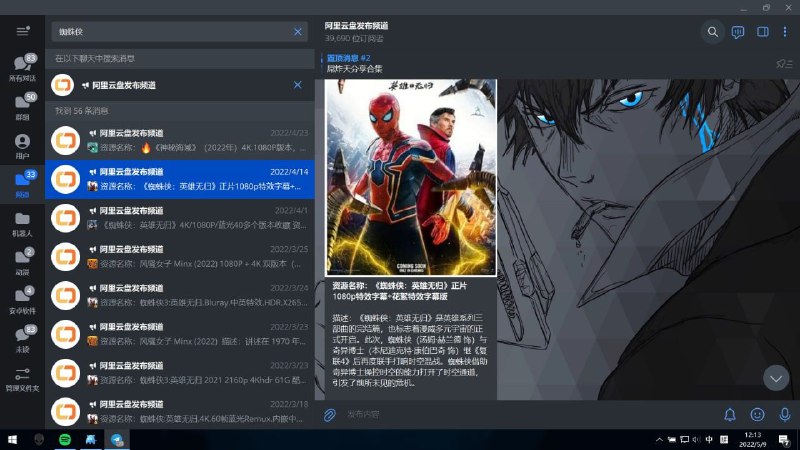The image size is (800, 450).
Task: Open the search result dated 2022/4/1
Action: pyautogui.click(x=180, y=218)
